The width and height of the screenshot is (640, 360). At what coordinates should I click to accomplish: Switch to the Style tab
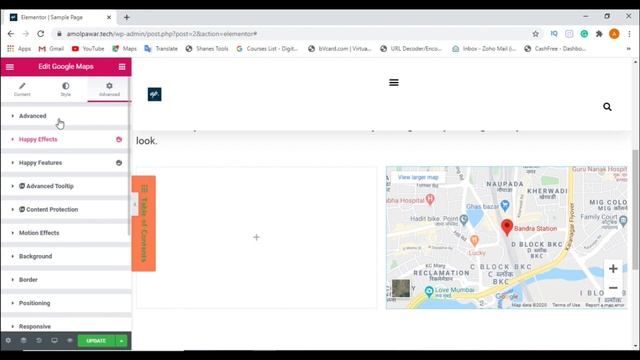tap(66, 89)
